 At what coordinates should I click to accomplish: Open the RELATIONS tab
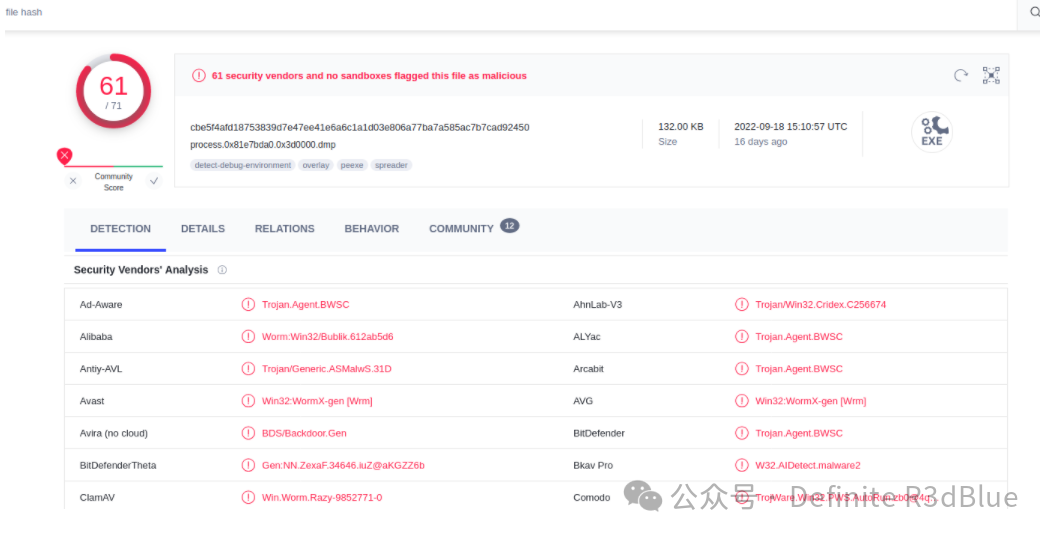[284, 229]
